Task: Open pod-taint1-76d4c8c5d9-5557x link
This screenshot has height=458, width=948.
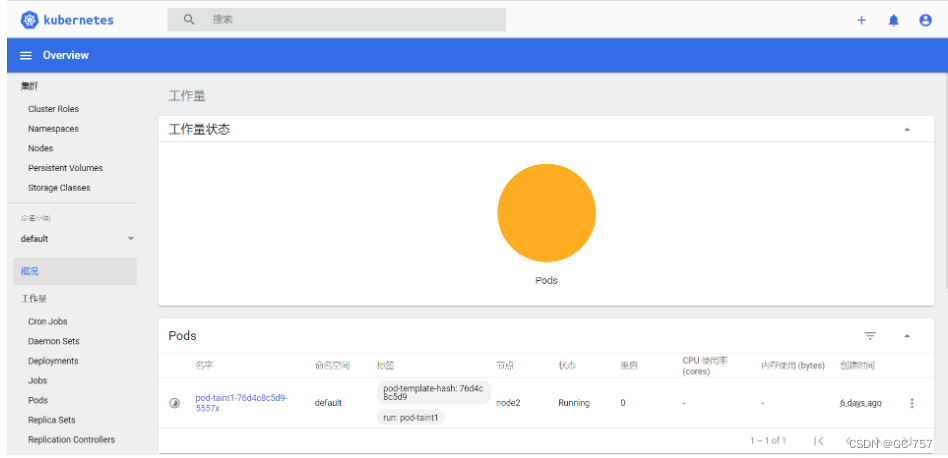Action: [241, 403]
